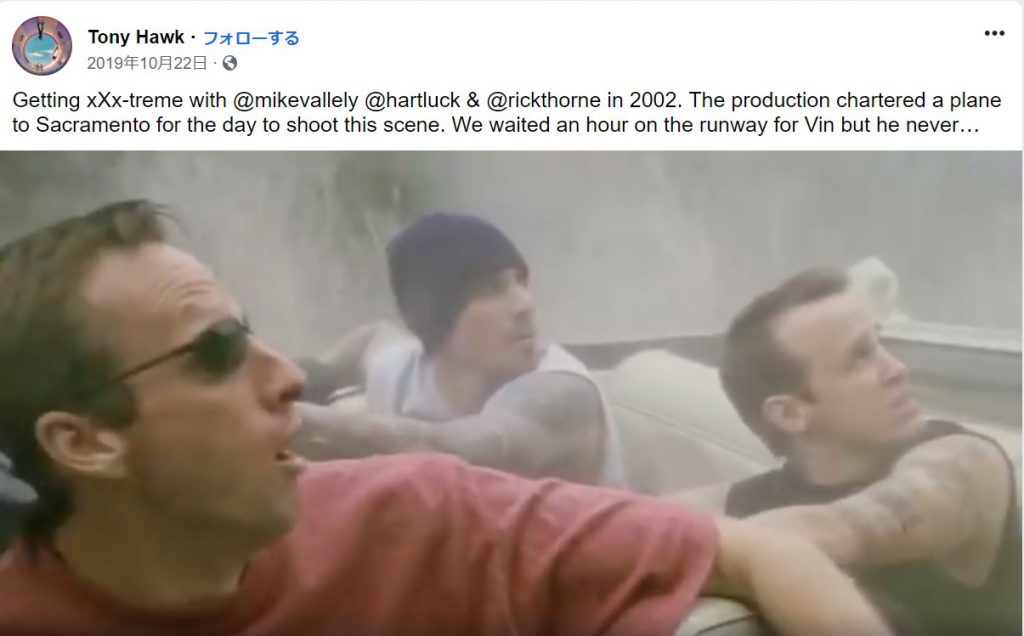Click the @hartluck mention in caption
Viewport: 1024px width, 636px height.
click(x=413, y=100)
